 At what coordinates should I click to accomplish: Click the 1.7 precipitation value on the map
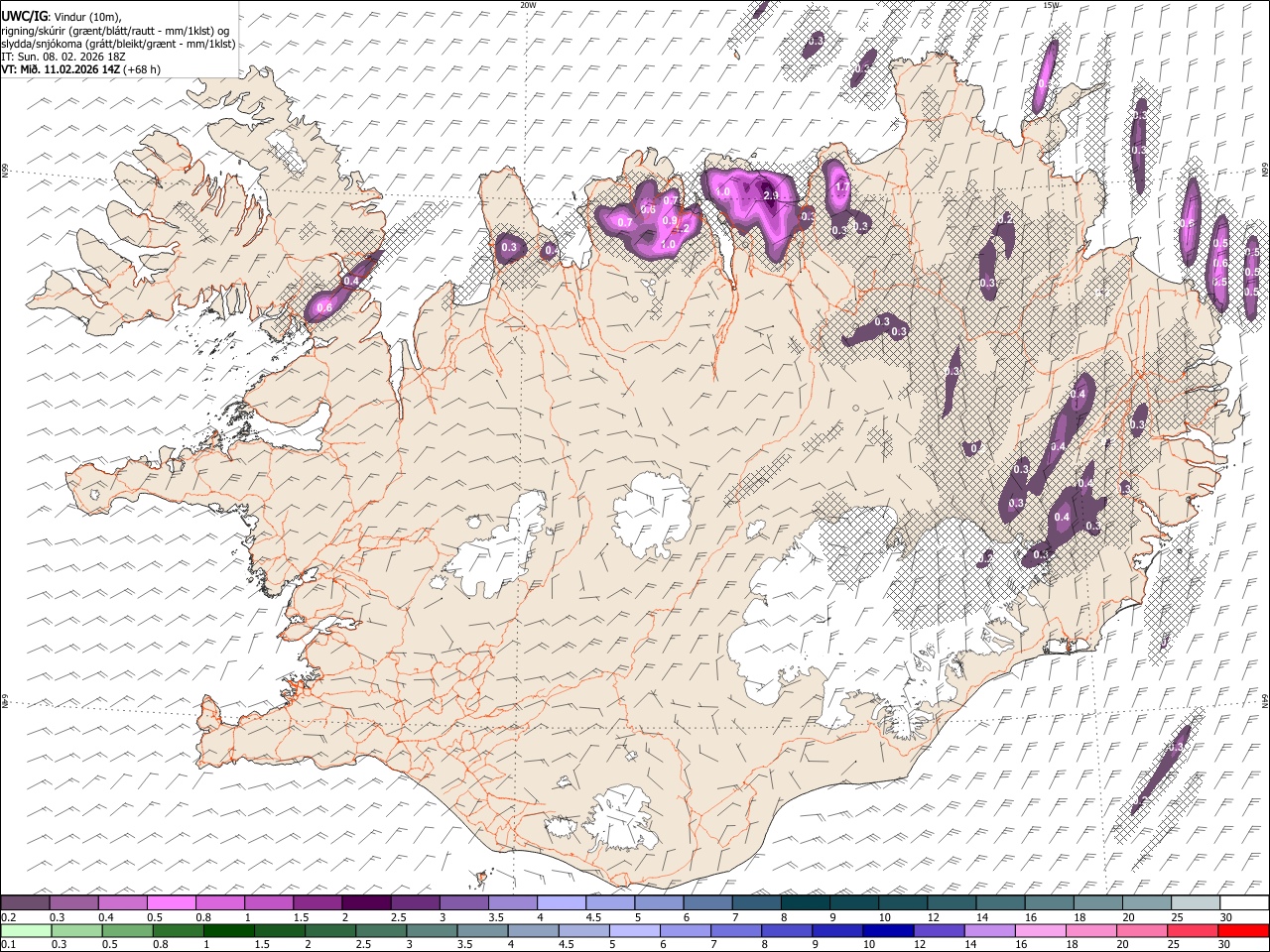coord(841,186)
